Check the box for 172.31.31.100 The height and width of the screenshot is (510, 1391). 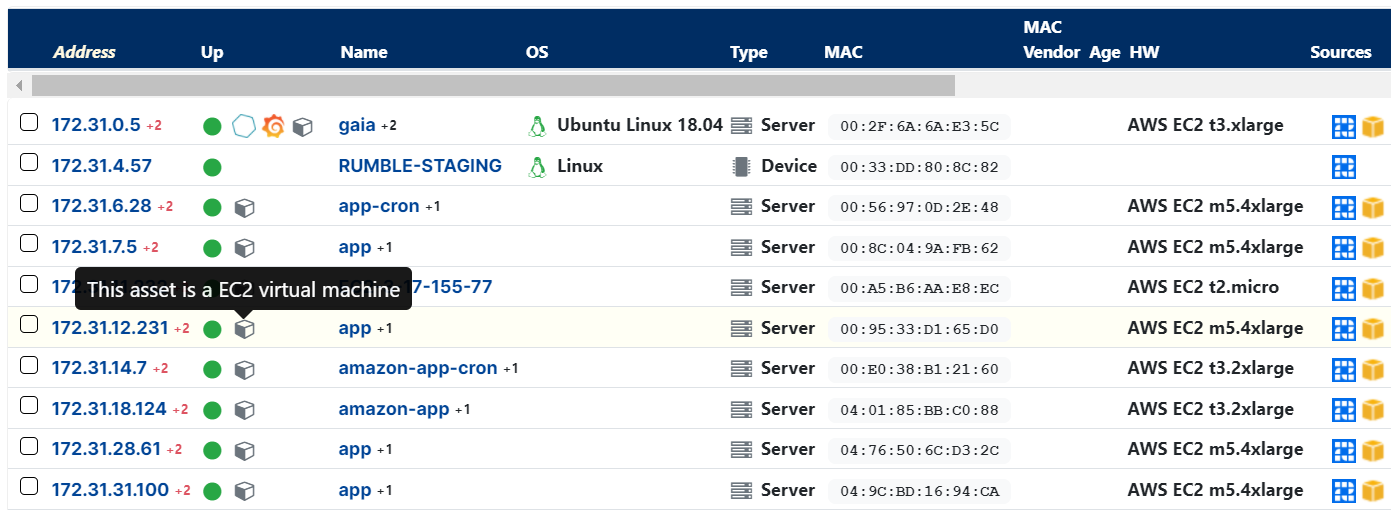point(30,487)
